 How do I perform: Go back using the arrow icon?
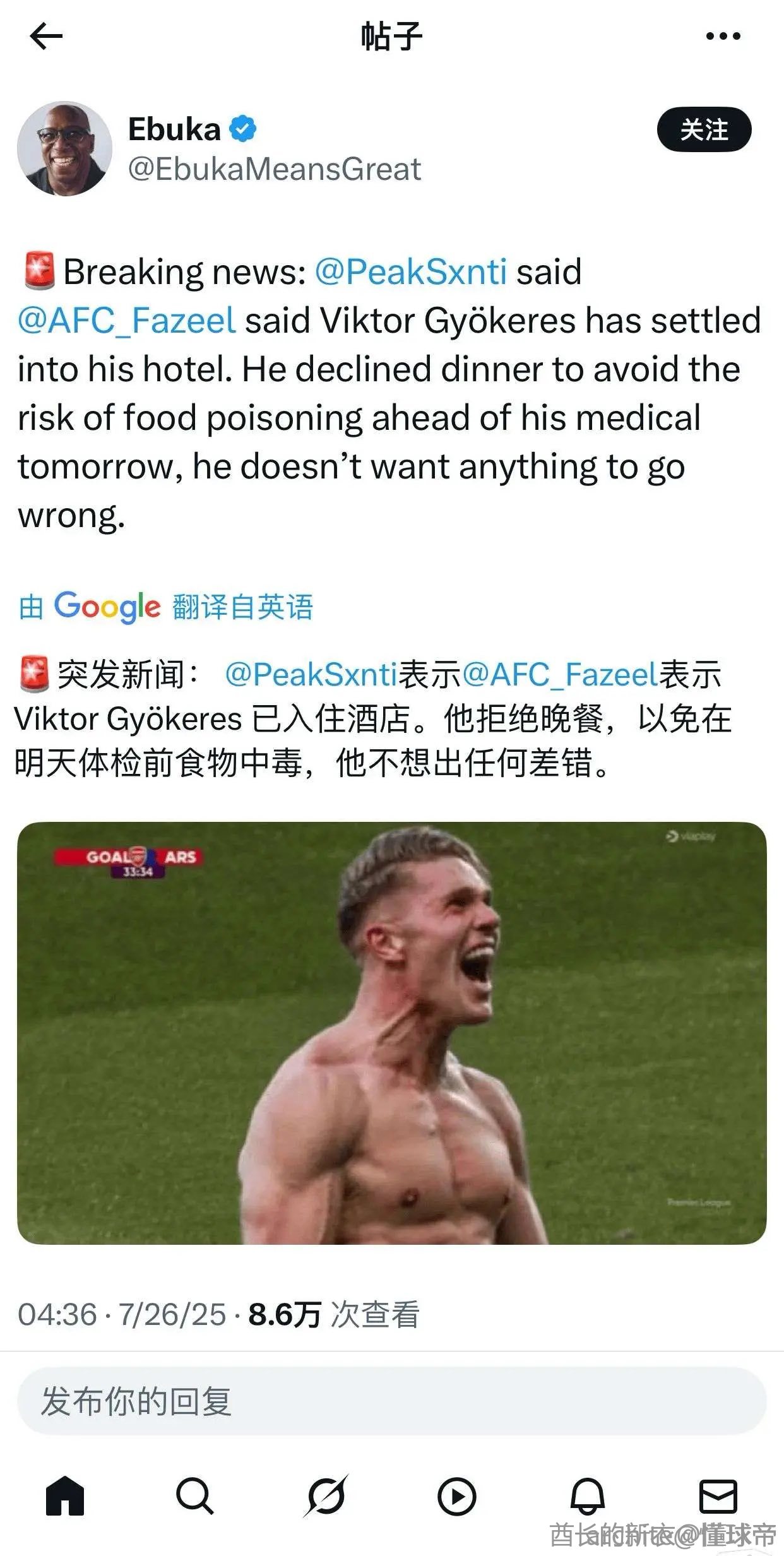46,36
